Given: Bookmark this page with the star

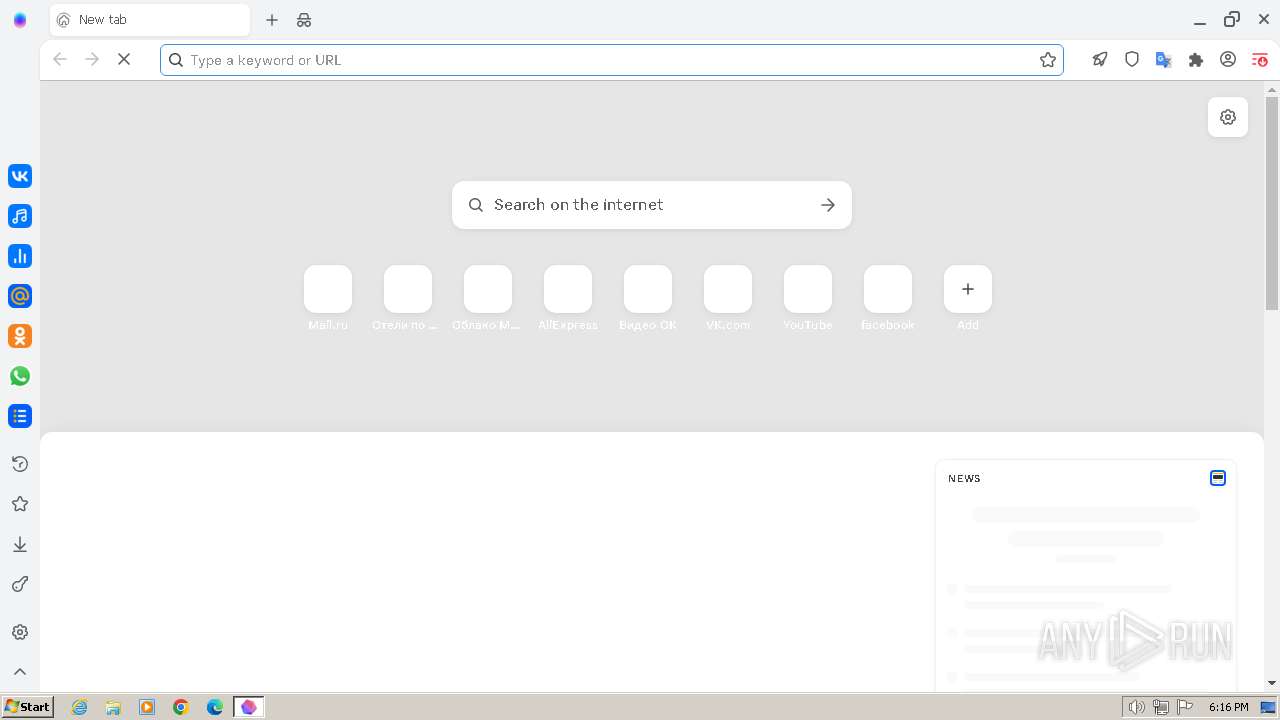Looking at the screenshot, I should click(1048, 60).
